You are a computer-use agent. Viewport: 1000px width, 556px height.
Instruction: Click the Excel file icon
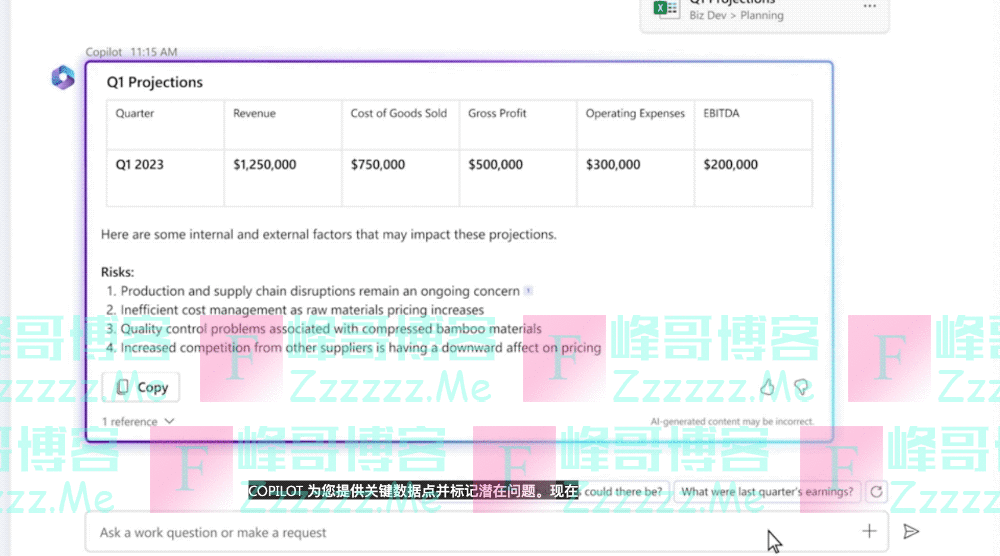663,8
